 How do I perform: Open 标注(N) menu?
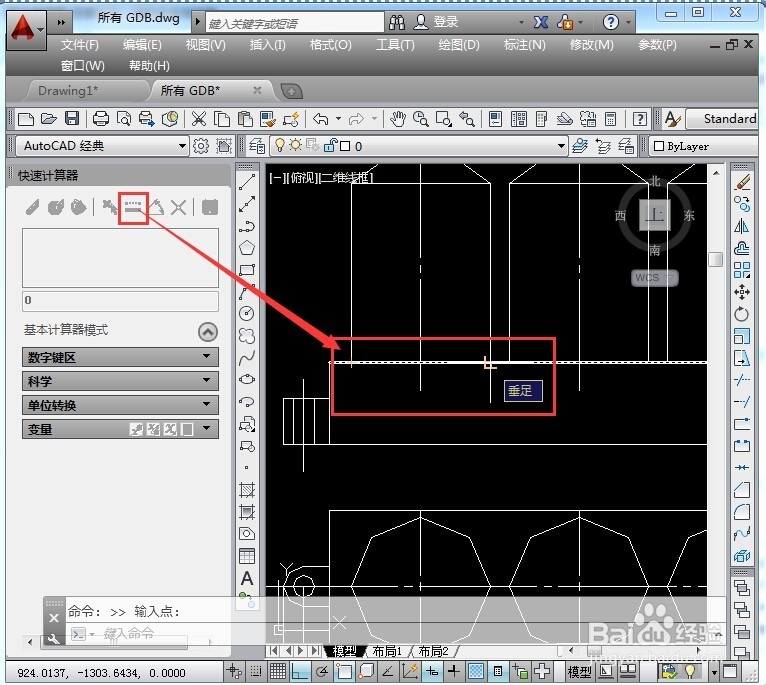pyautogui.click(x=525, y=45)
